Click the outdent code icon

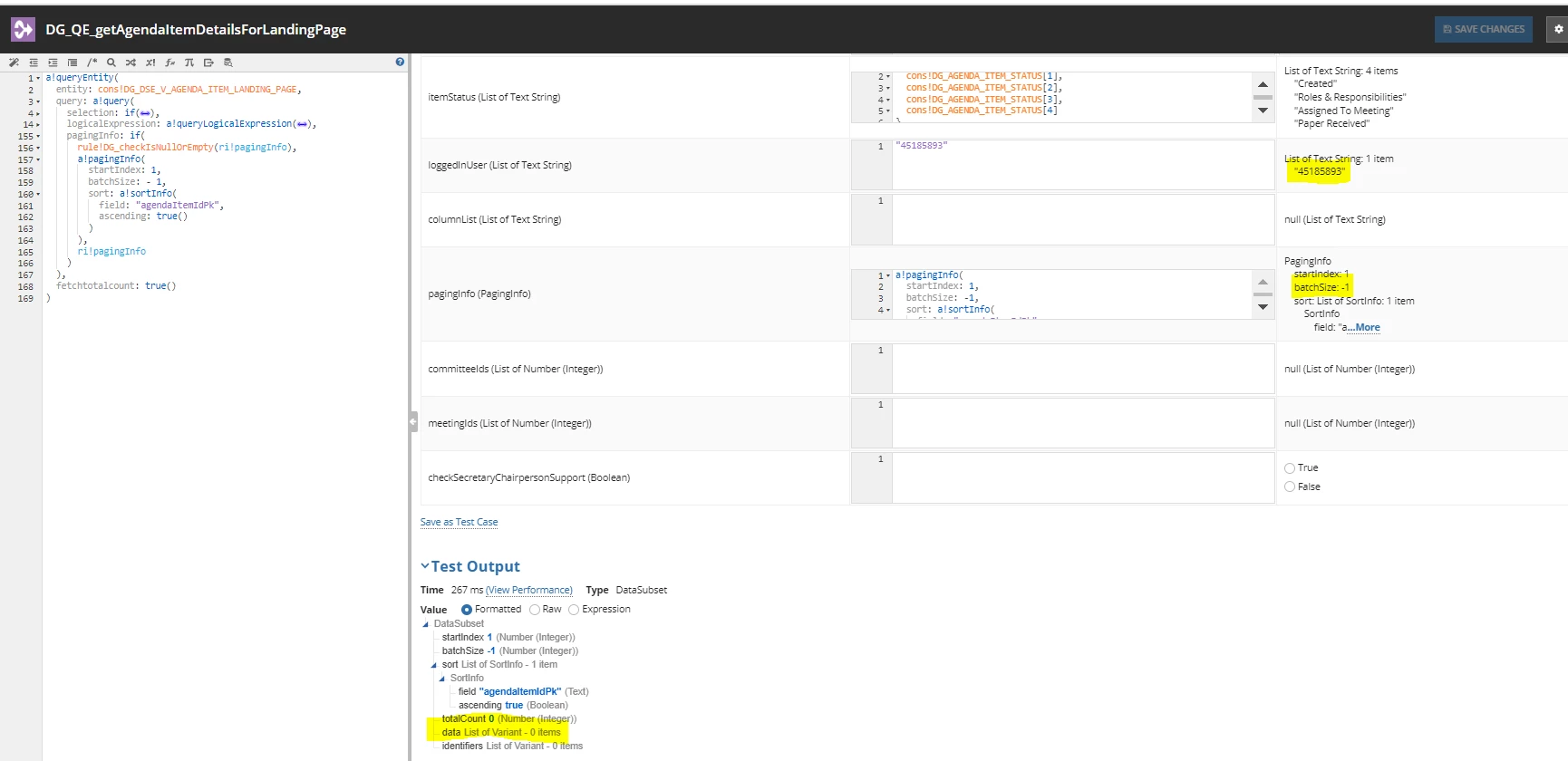(34, 63)
